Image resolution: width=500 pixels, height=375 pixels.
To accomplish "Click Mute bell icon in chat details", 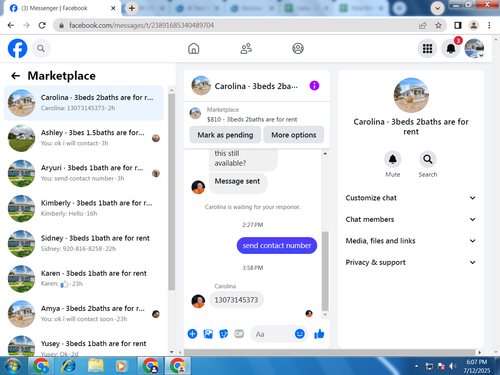I will [x=393, y=159].
